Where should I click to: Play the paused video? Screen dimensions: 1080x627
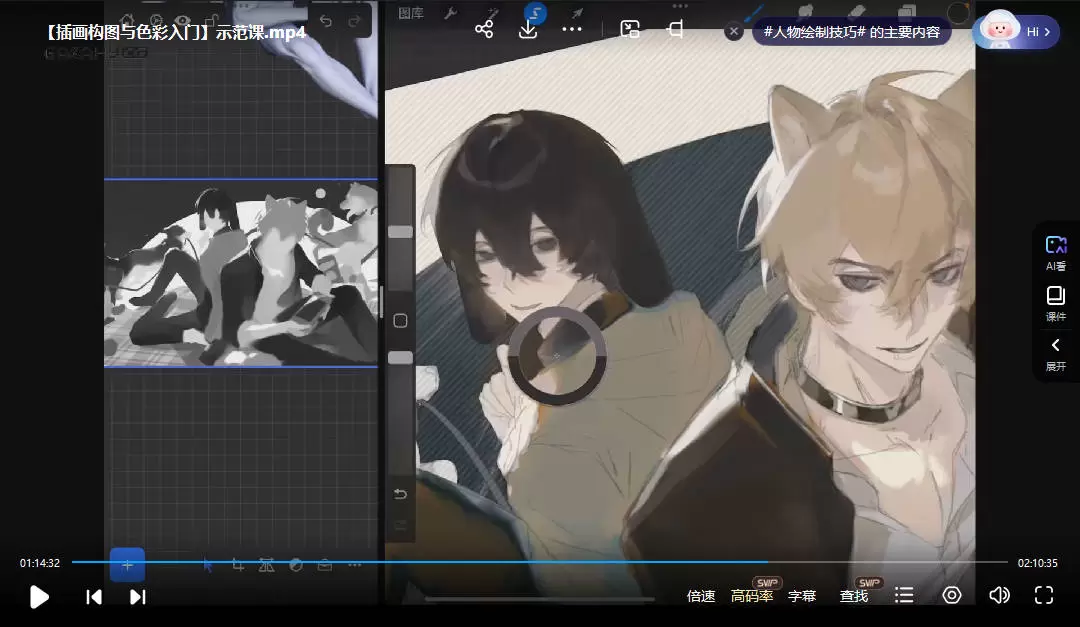[39, 597]
